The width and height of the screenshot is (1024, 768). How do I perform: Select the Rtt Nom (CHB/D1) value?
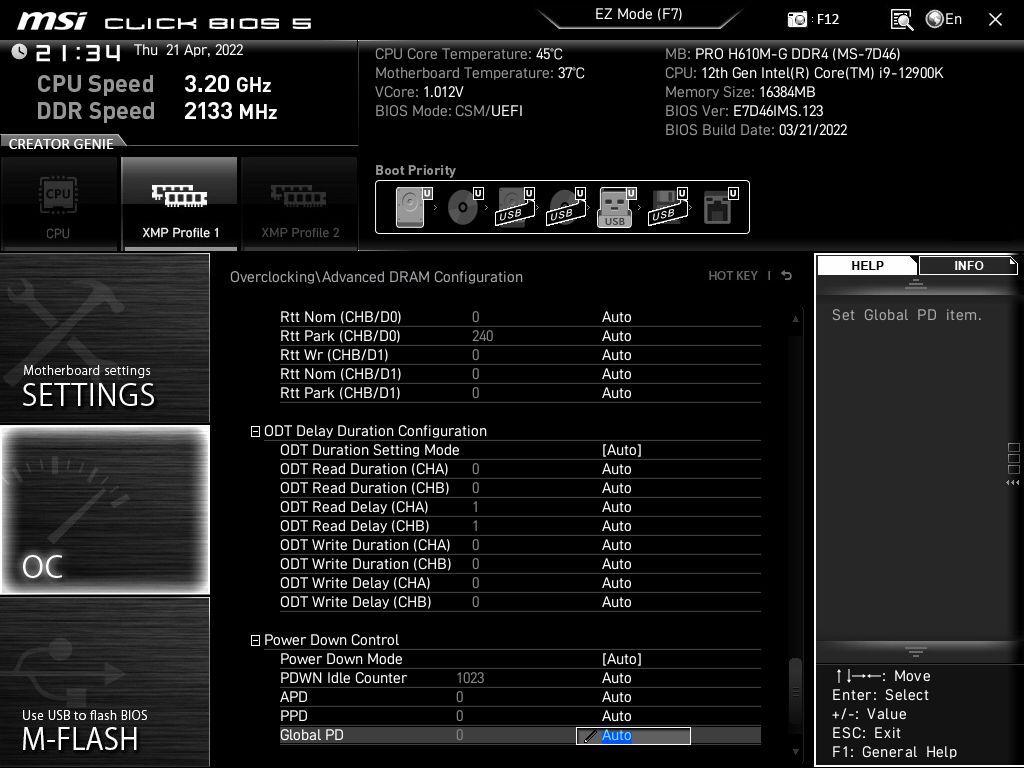pos(616,374)
